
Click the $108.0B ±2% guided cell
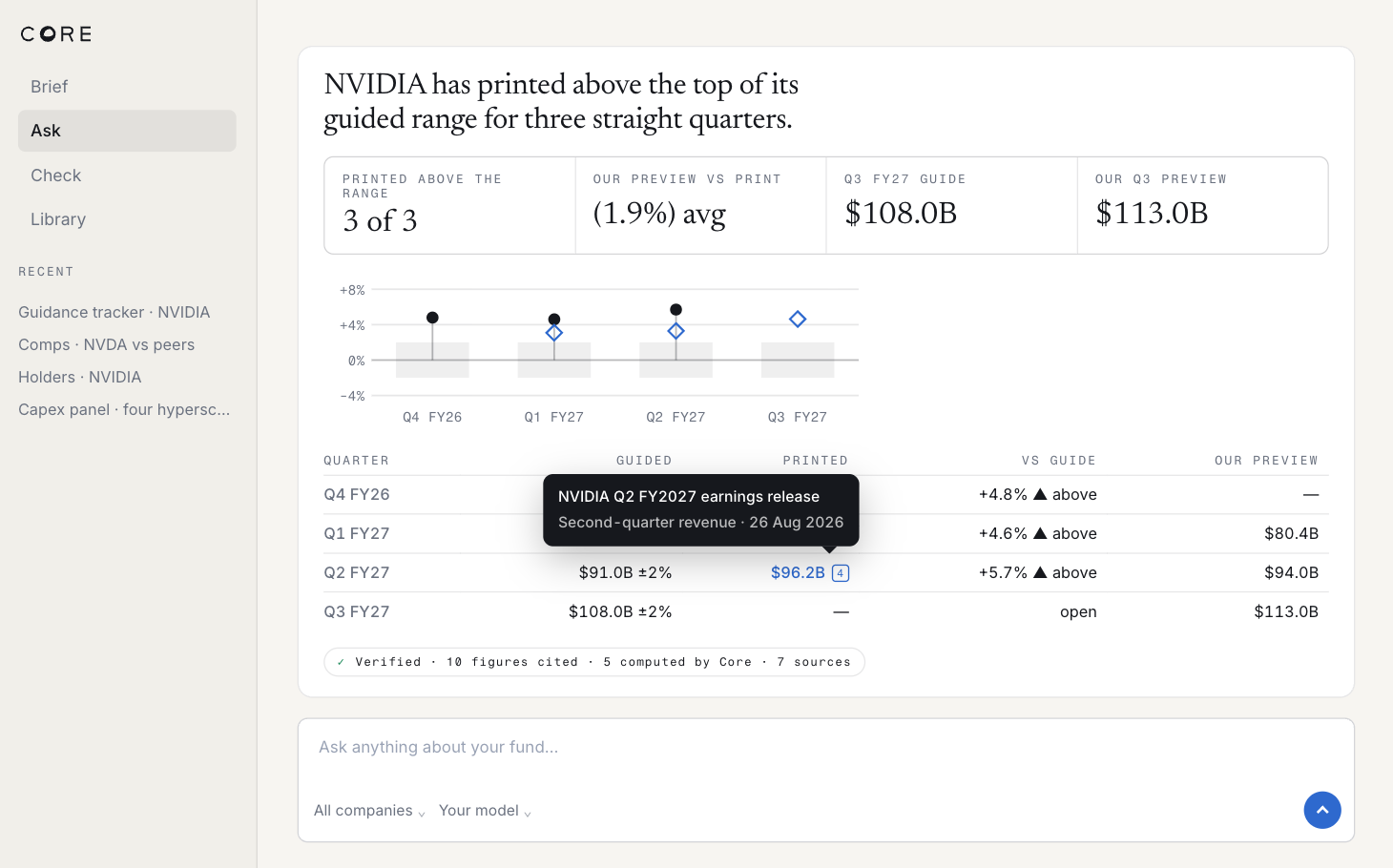point(620,612)
